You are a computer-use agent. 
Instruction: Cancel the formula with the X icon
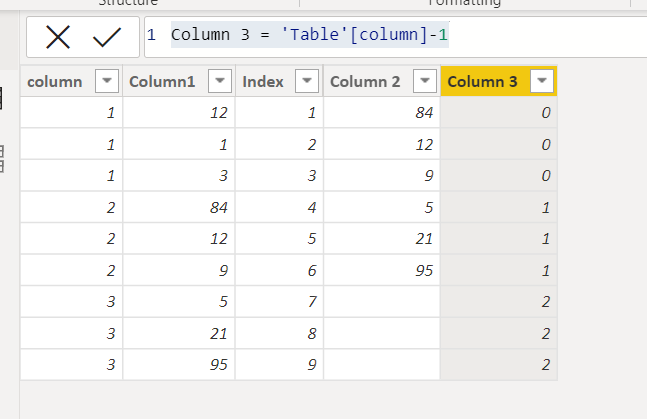pyautogui.click(x=58, y=37)
